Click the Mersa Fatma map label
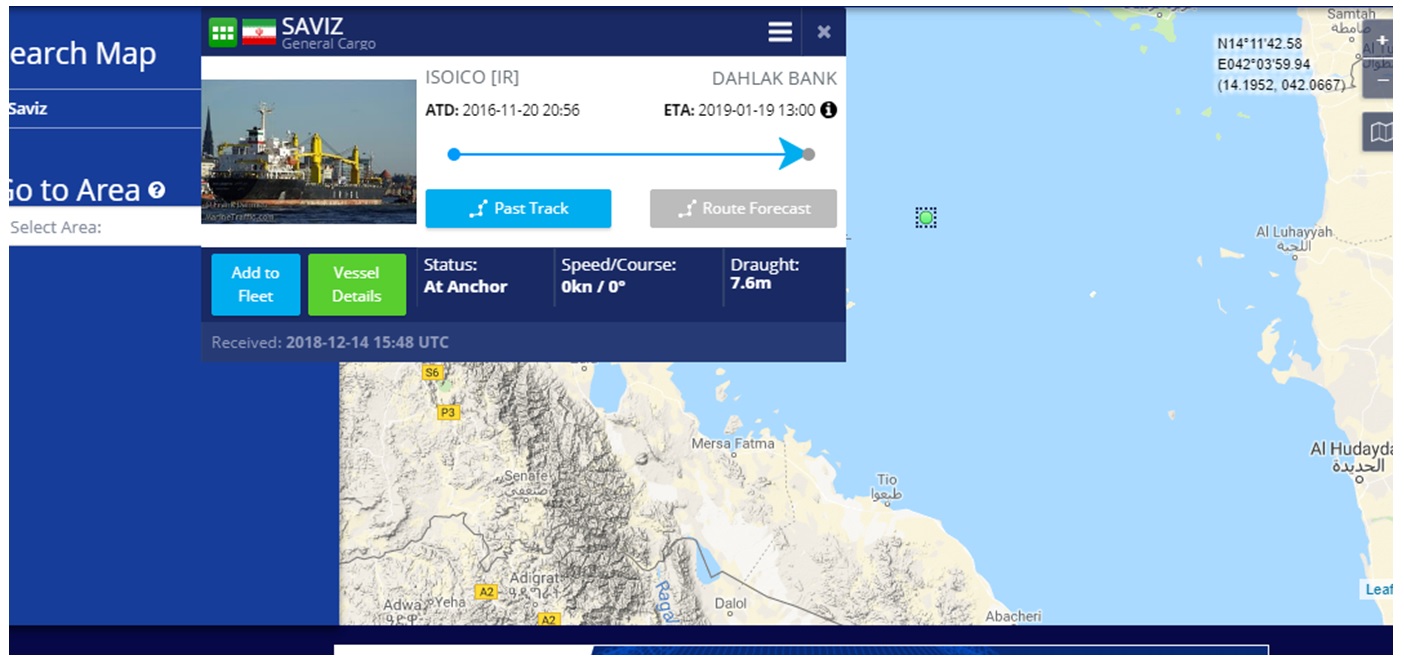 tap(733, 443)
